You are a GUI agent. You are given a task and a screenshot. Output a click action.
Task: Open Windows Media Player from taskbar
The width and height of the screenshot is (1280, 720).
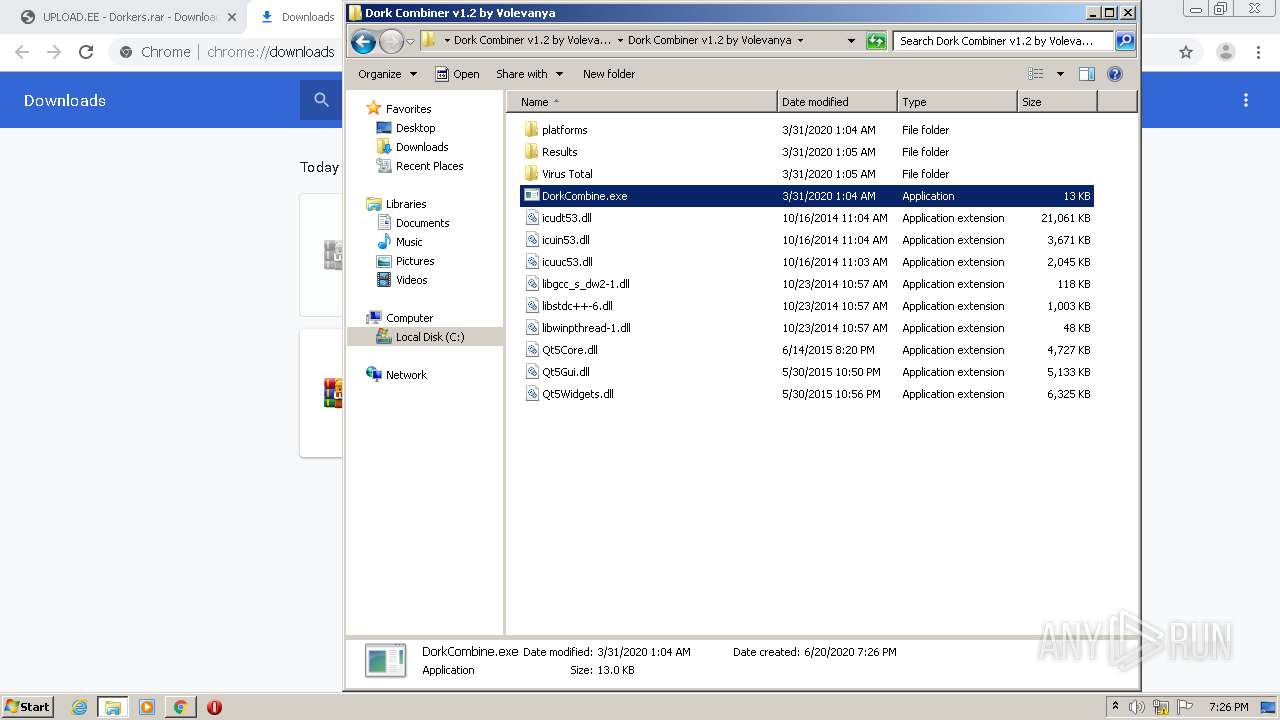(x=146, y=707)
